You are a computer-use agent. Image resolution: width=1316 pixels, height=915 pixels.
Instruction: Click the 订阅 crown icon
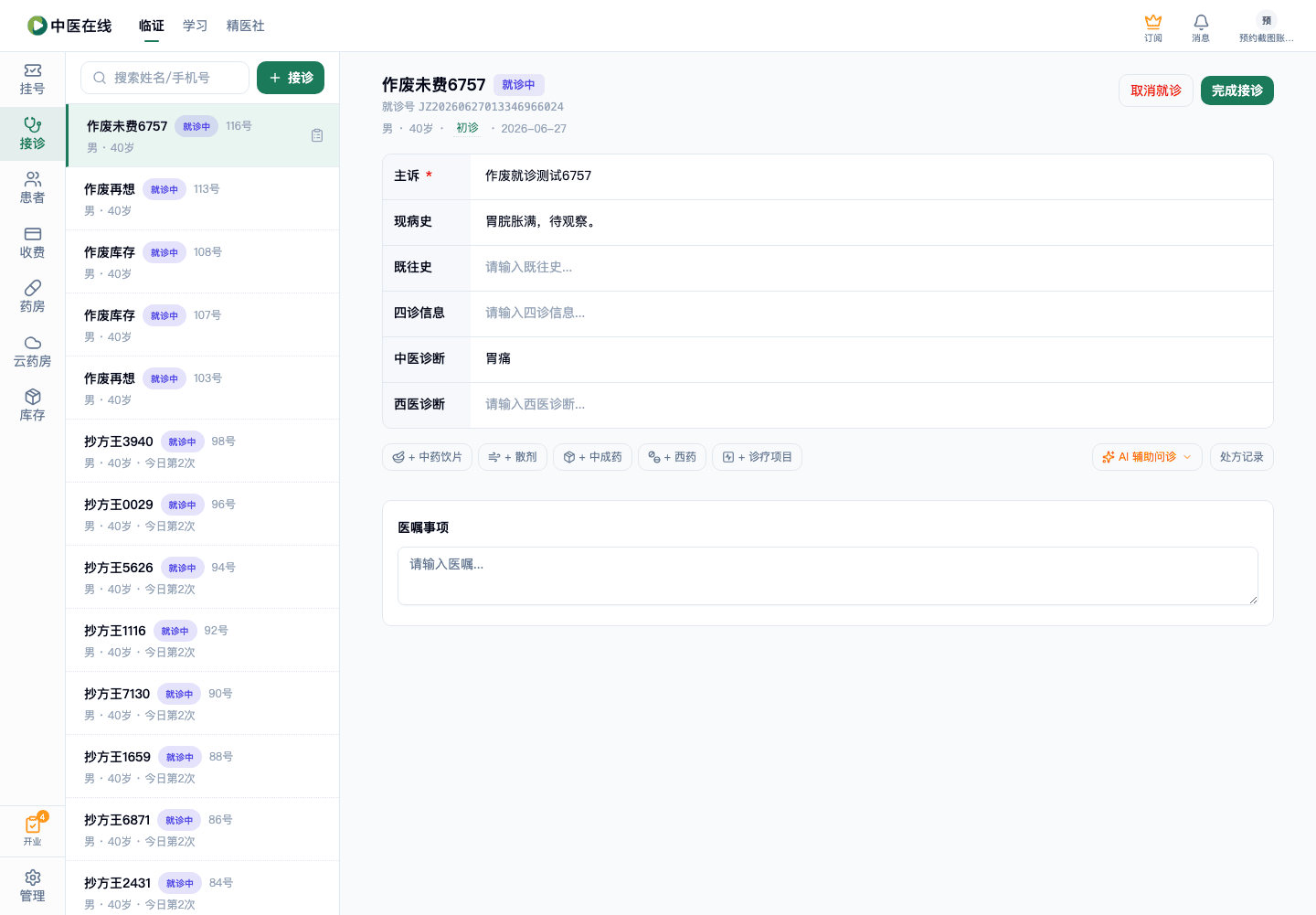(1153, 27)
